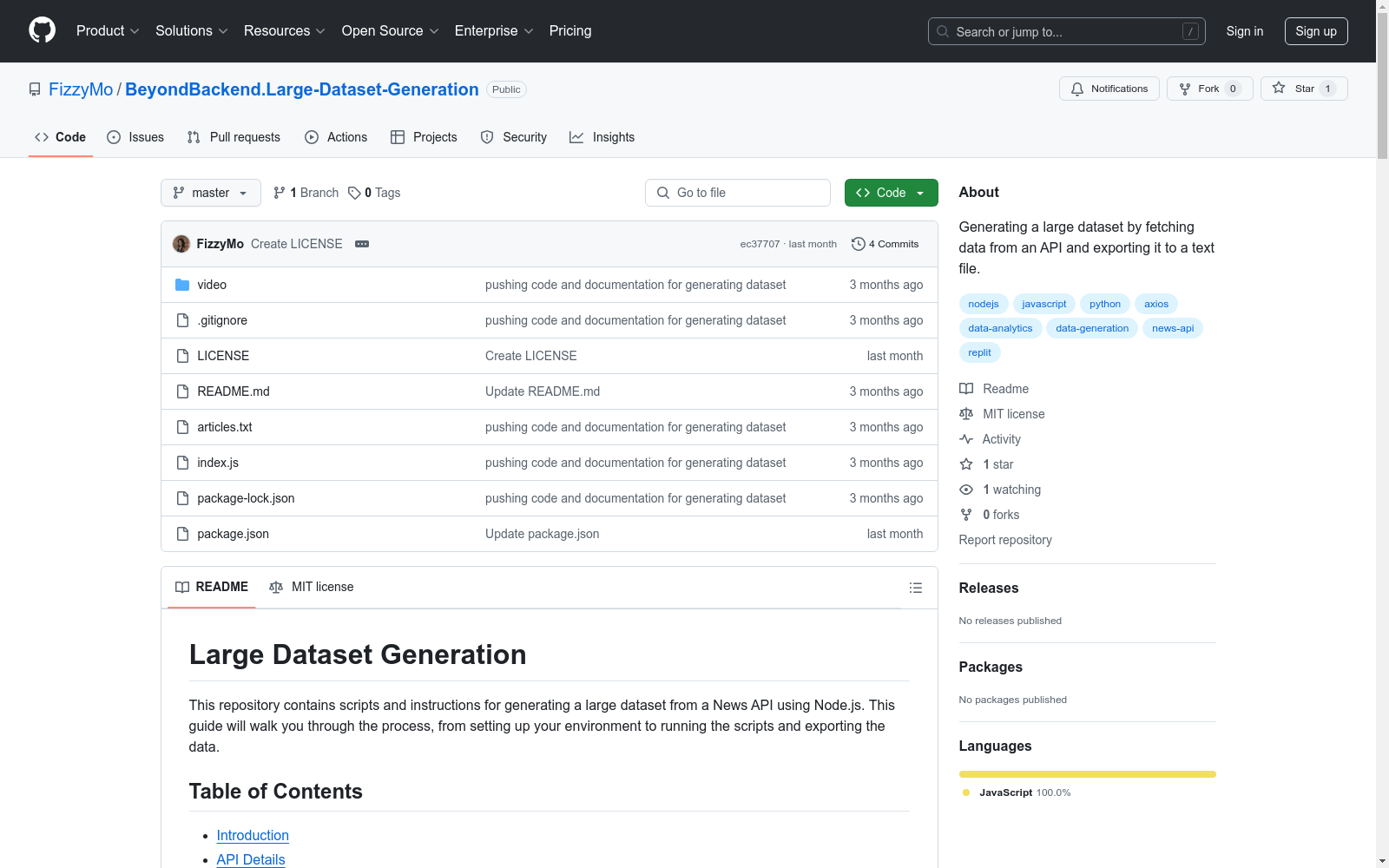Open the Update README.md commit message

(543, 391)
